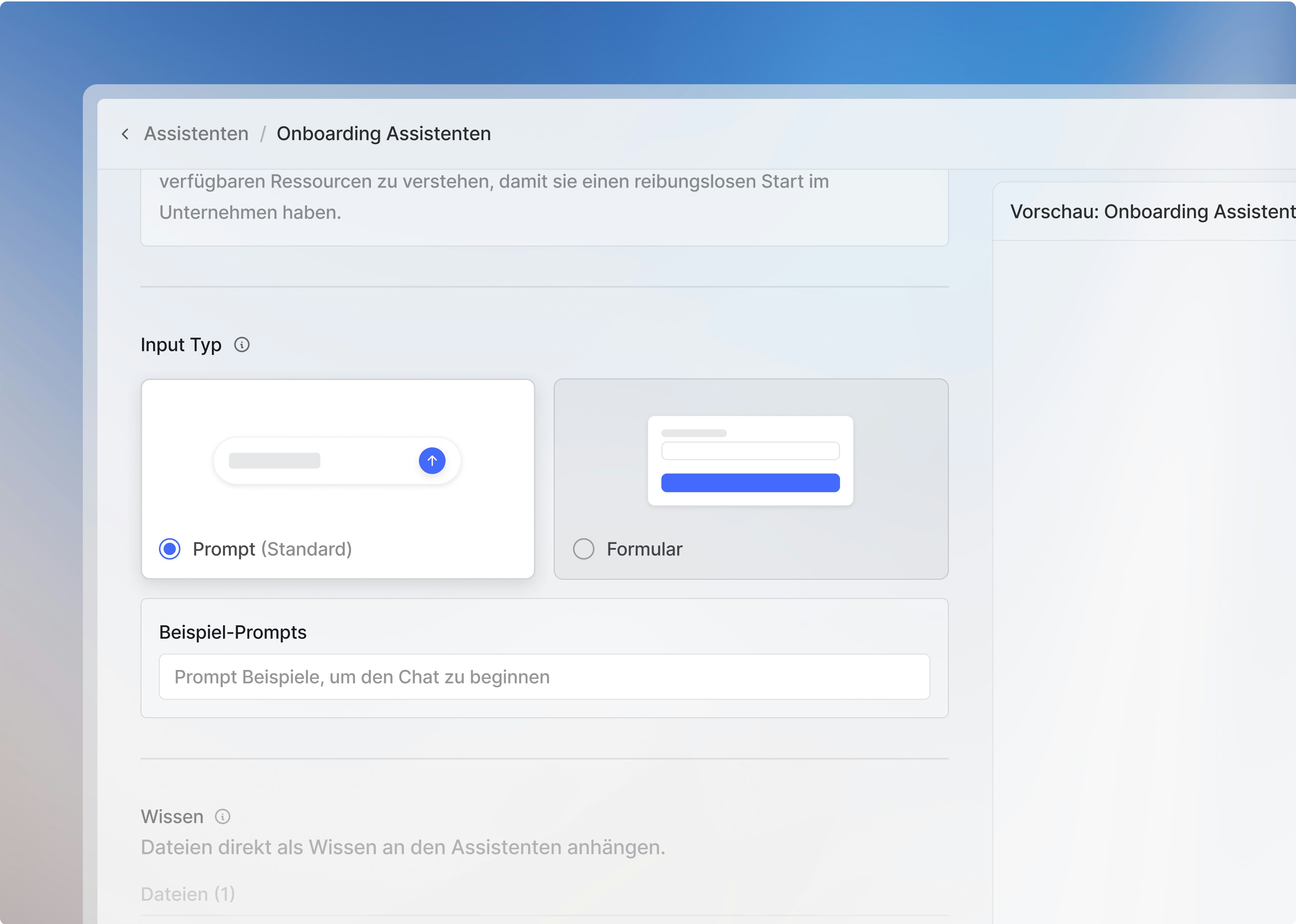Click the back chevron beside Assistenten
The width and height of the screenshot is (1296, 924).
(125, 134)
